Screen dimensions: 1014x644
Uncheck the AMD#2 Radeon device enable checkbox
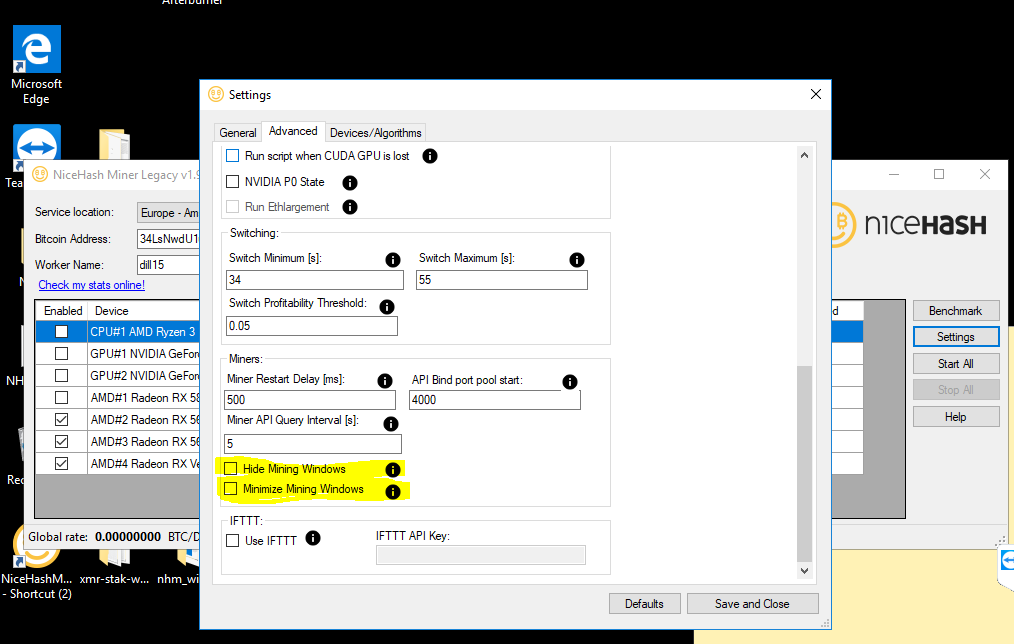pyautogui.click(x=62, y=419)
